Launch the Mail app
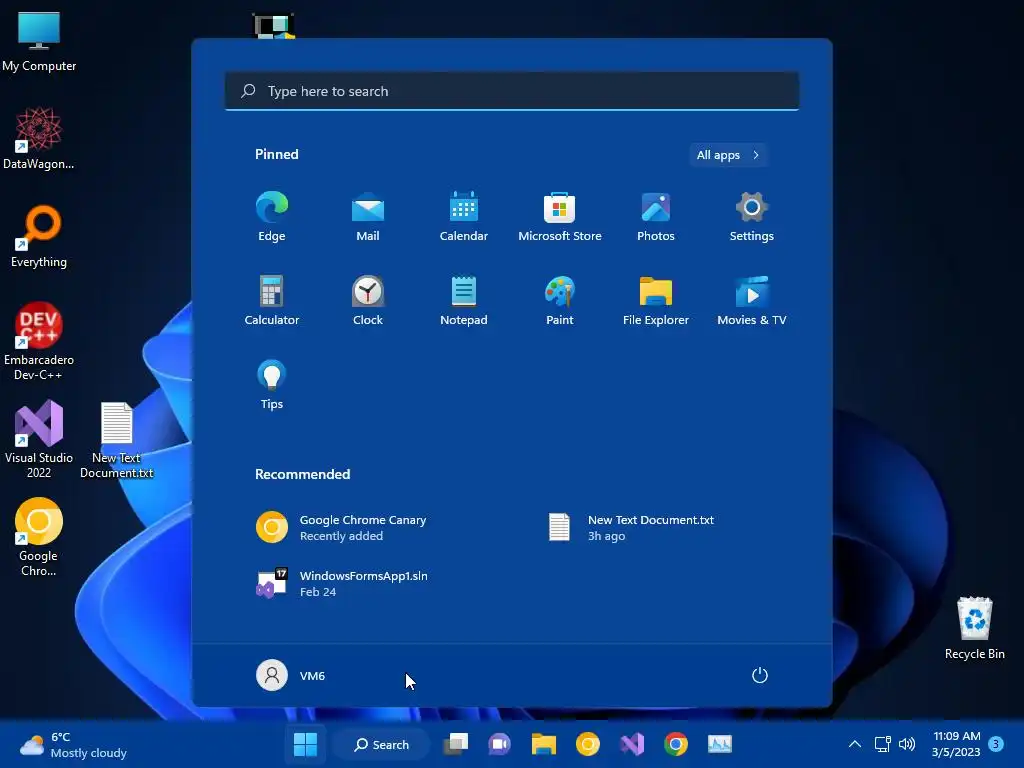1024x768 pixels. [368, 217]
